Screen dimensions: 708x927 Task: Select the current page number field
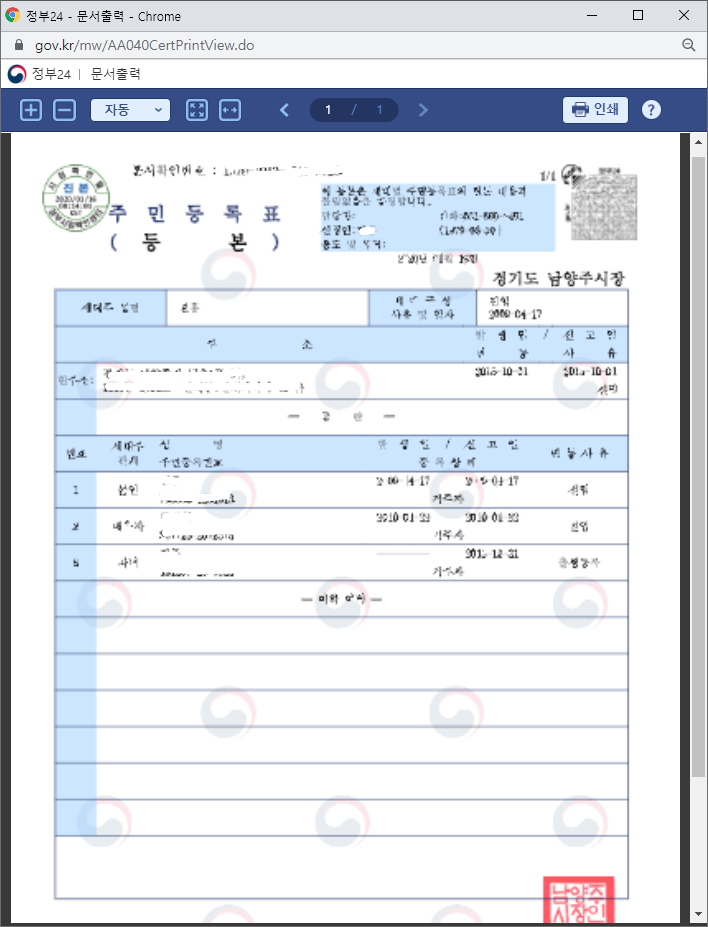[x=328, y=110]
